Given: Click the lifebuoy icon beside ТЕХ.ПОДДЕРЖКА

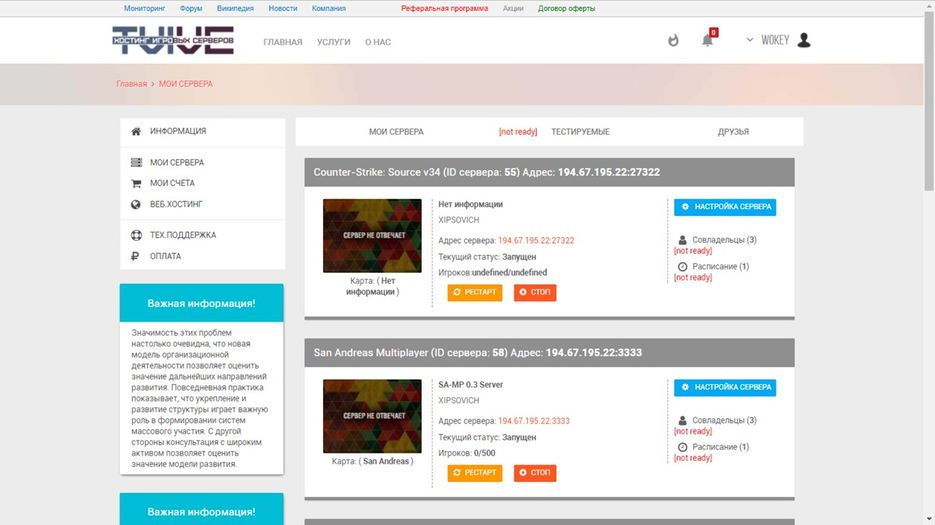Looking at the screenshot, I should [x=136, y=235].
